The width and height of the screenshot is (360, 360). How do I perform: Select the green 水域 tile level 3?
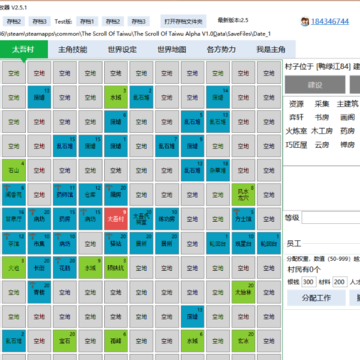point(116,97)
